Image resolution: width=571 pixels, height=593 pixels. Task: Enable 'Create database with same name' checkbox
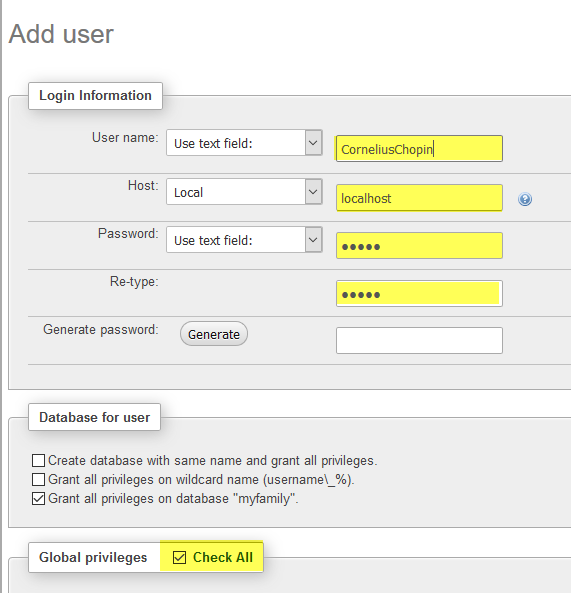pyautogui.click(x=39, y=461)
